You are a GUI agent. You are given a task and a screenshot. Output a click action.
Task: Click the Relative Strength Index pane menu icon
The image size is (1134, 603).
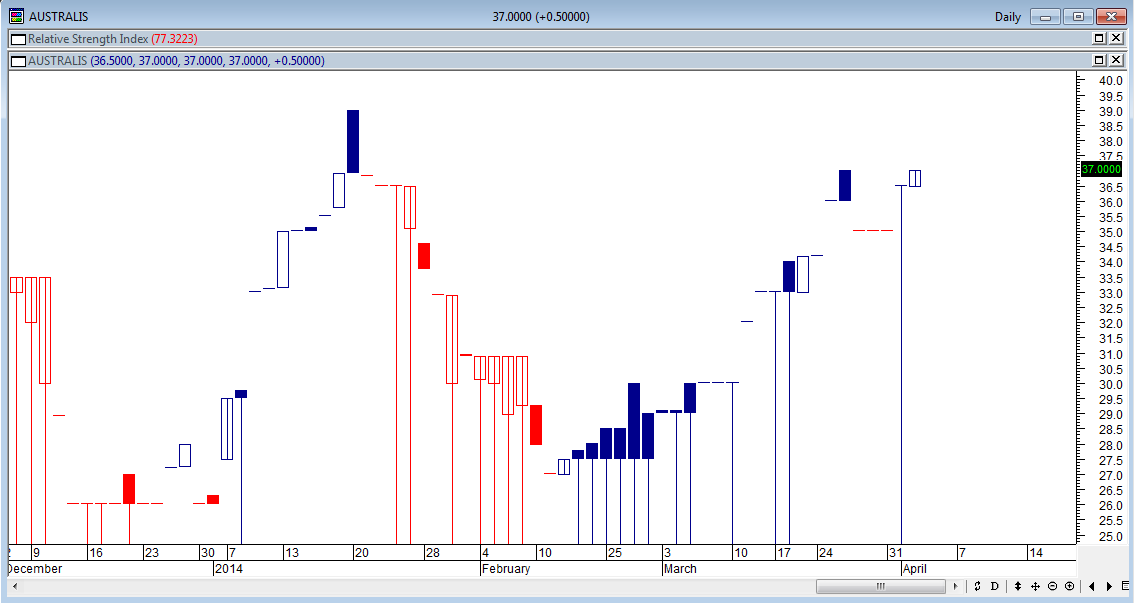pyautogui.click(x=19, y=39)
